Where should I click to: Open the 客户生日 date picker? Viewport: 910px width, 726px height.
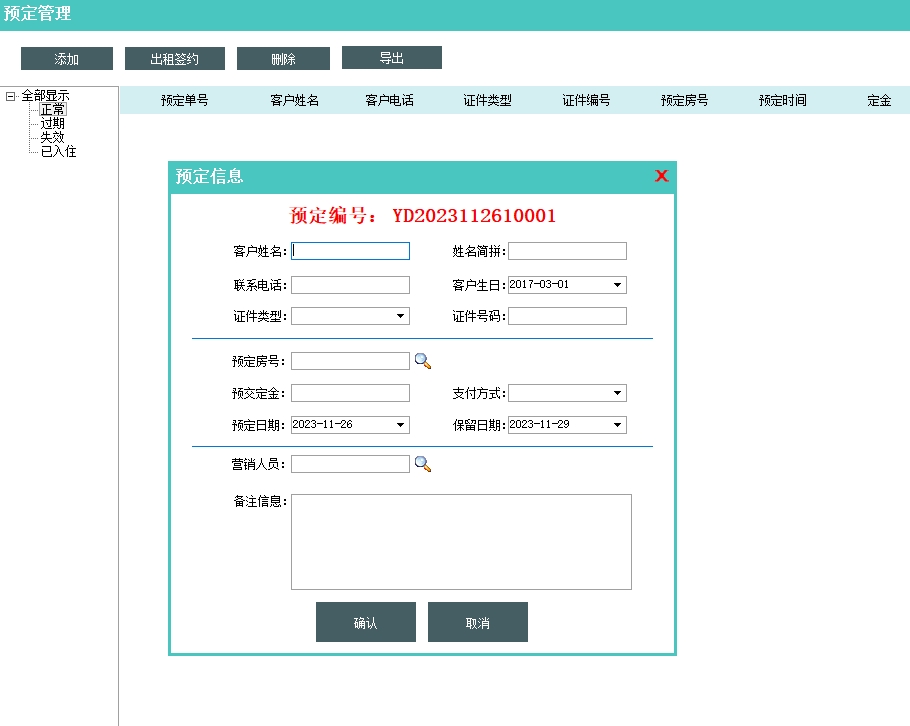click(x=617, y=285)
